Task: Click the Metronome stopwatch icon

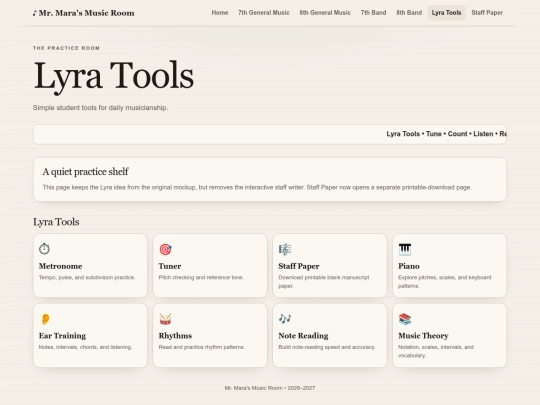Action: (x=44, y=249)
